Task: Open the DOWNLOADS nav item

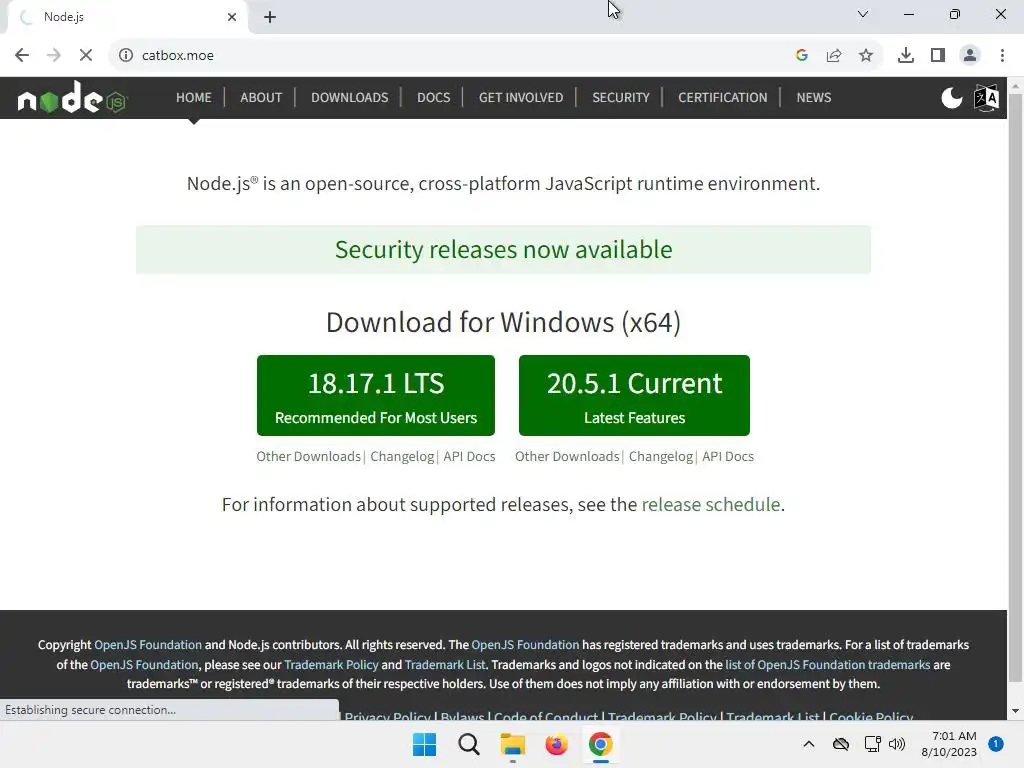Action: [349, 97]
